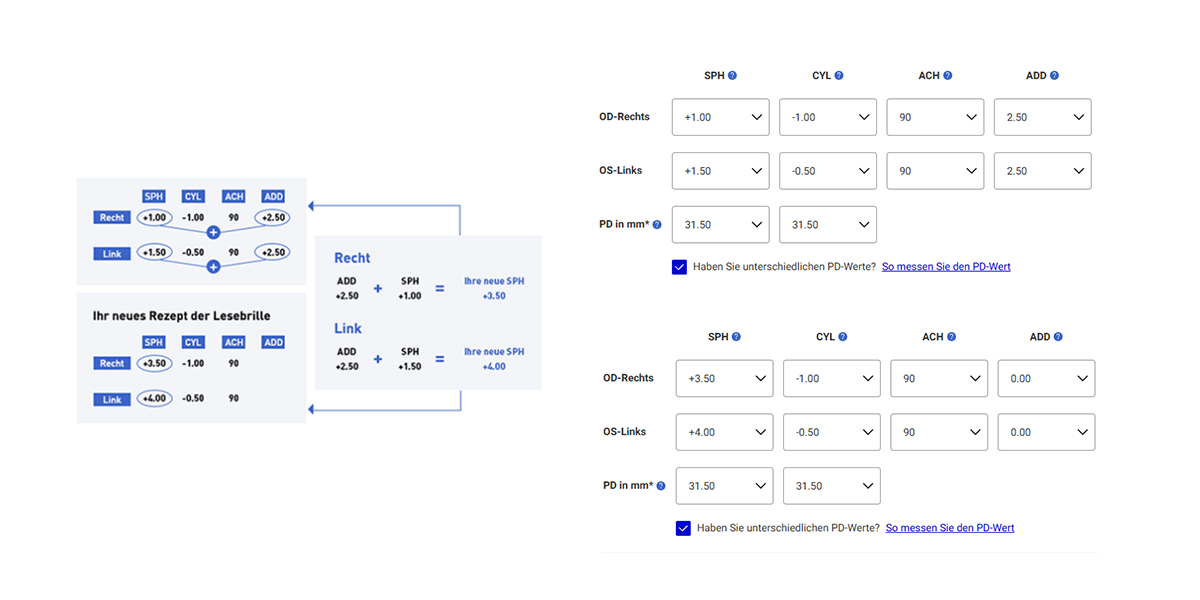Click the circled +3.50 SPH value in diagram
The height and width of the screenshot is (600, 1200).
tap(153, 364)
